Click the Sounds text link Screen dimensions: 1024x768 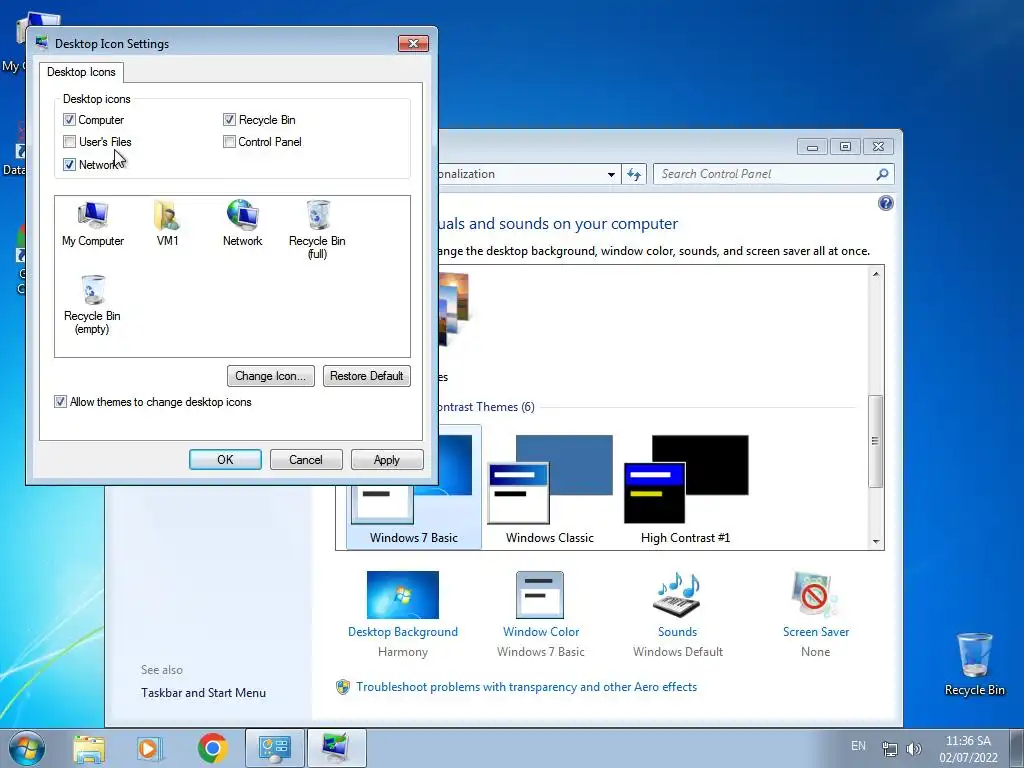(677, 632)
